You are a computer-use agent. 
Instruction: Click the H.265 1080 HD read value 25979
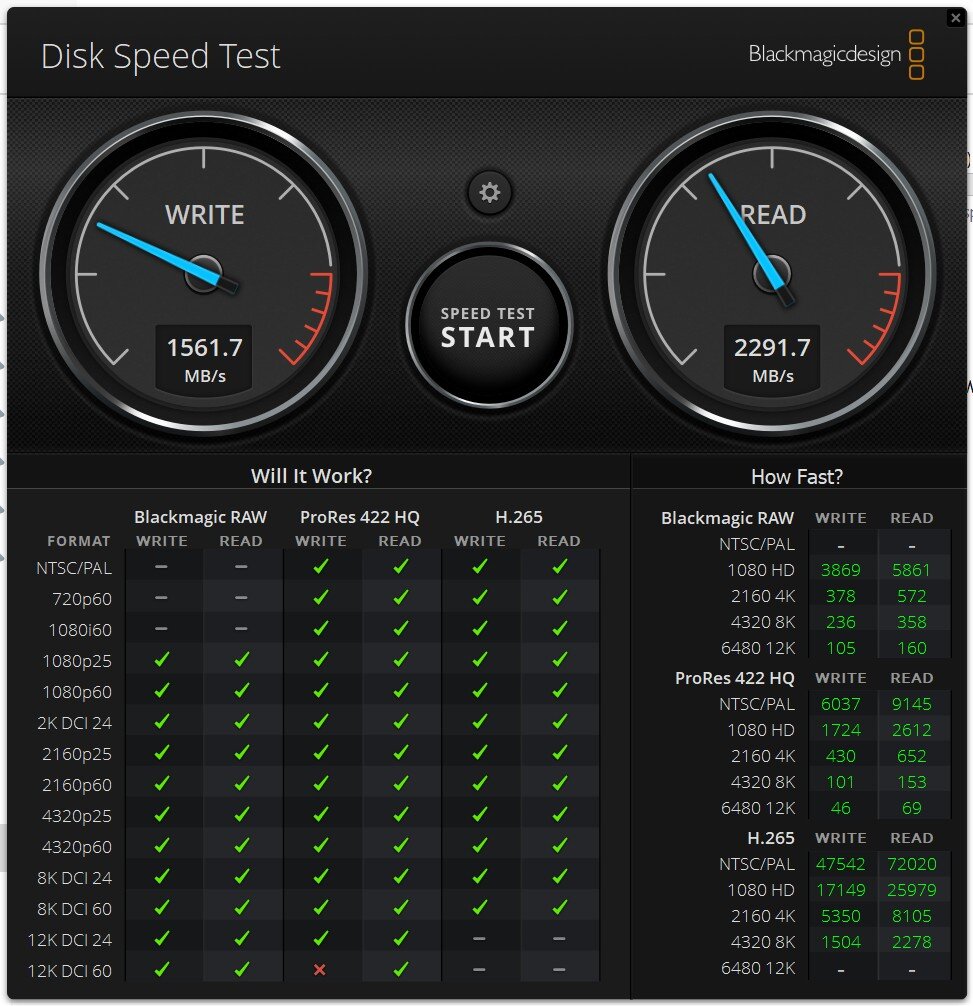click(911, 890)
